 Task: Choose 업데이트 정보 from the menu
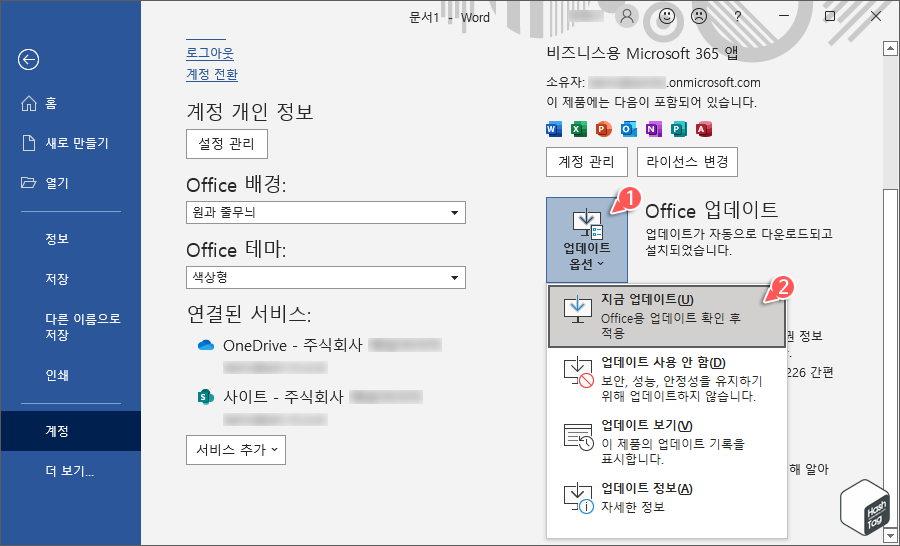click(667, 498)
